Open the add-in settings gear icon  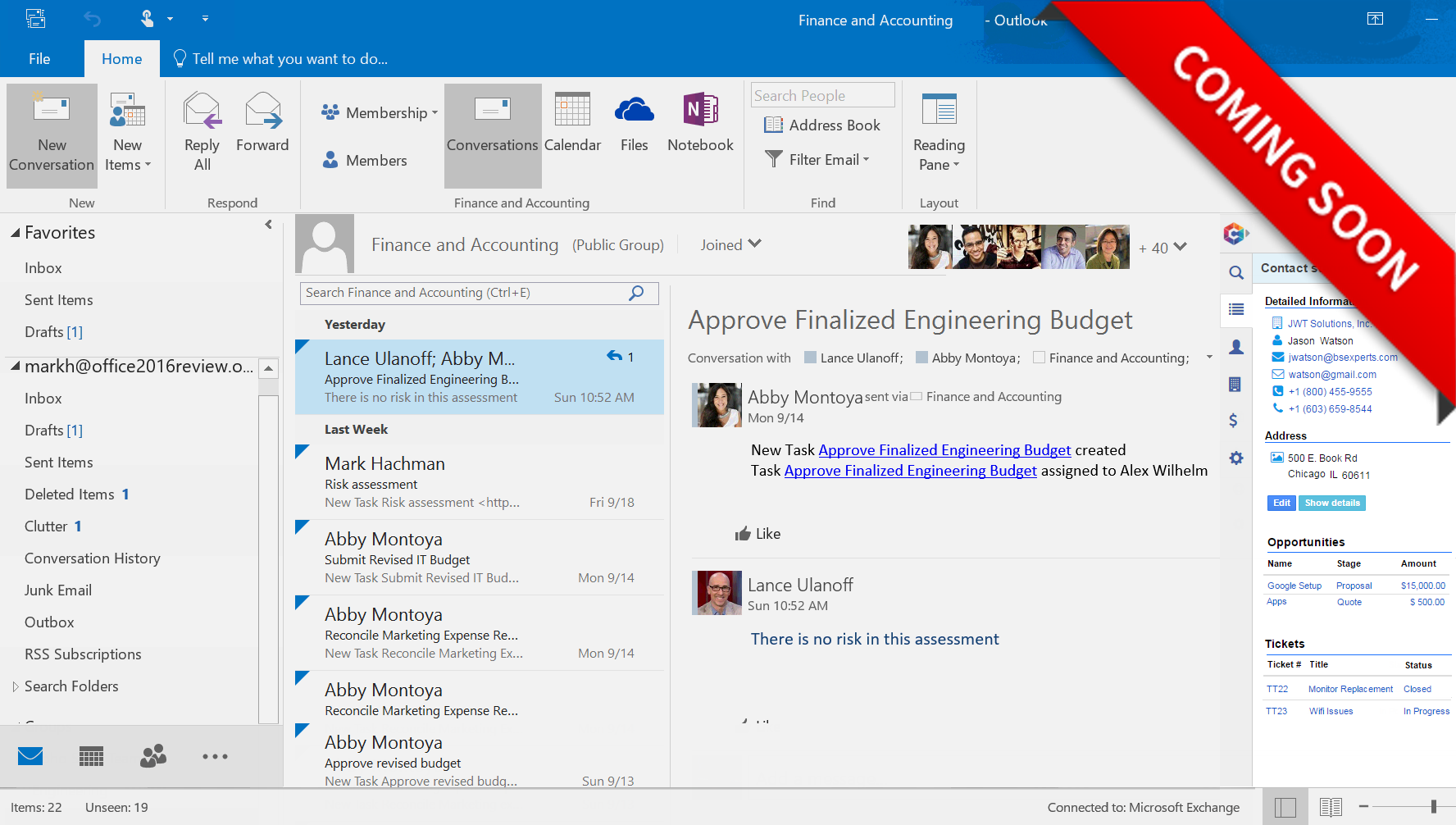(x=1236, y=458)
